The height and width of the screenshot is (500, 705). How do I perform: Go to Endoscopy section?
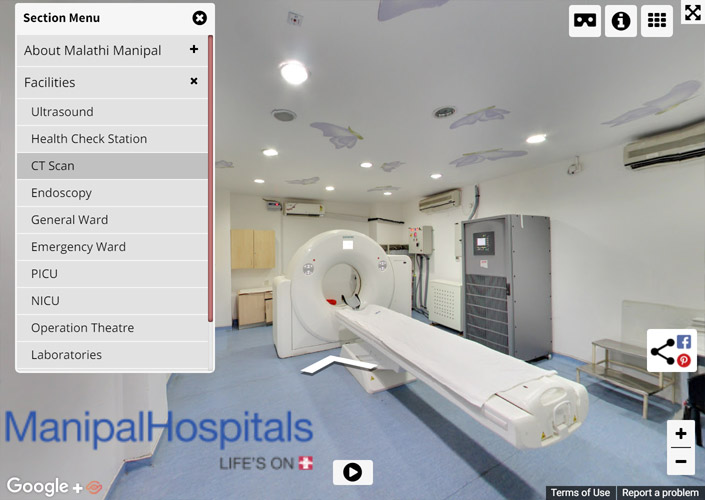[112, 193]
